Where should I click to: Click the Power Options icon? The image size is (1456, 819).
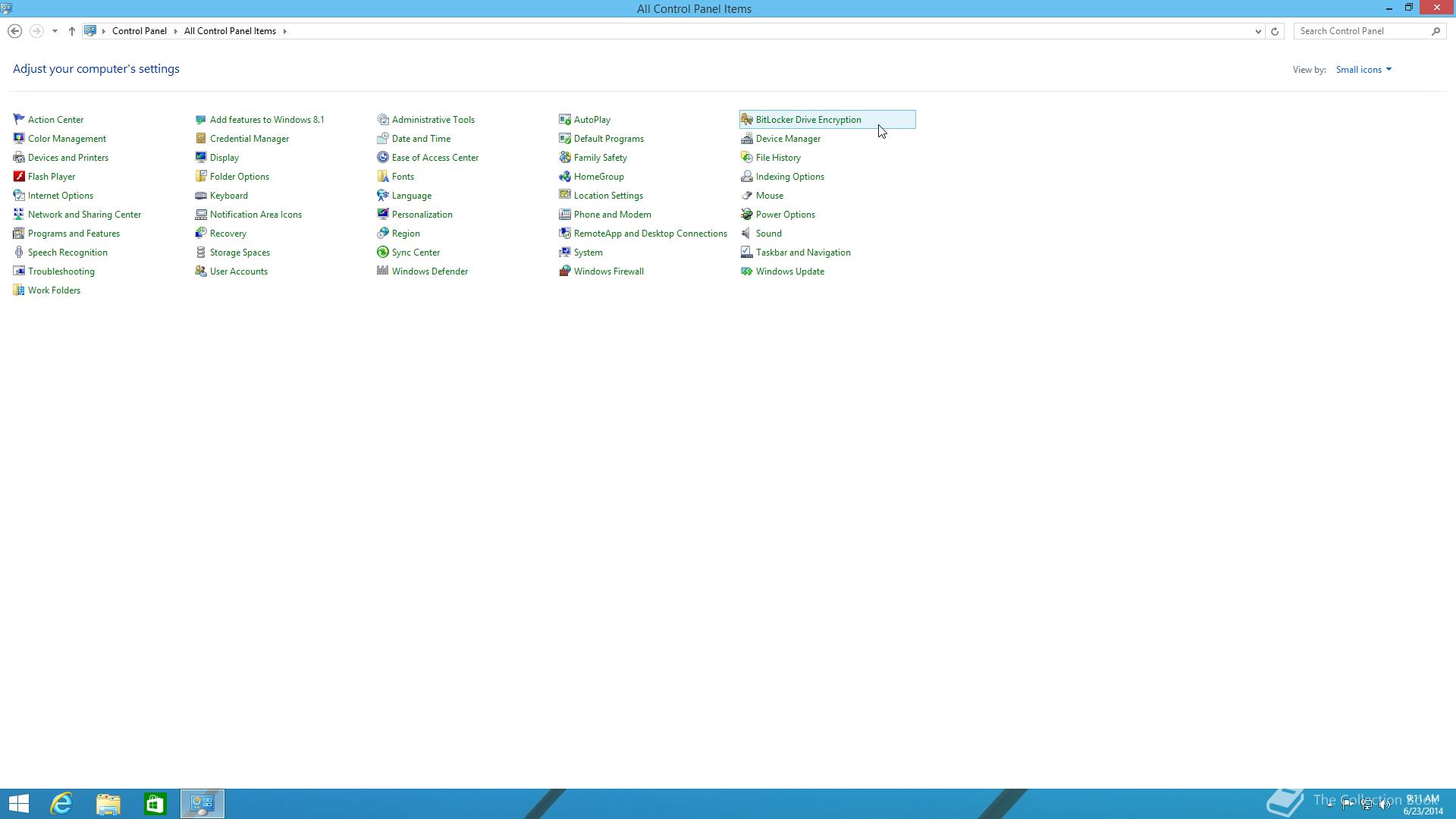(747, 214)
